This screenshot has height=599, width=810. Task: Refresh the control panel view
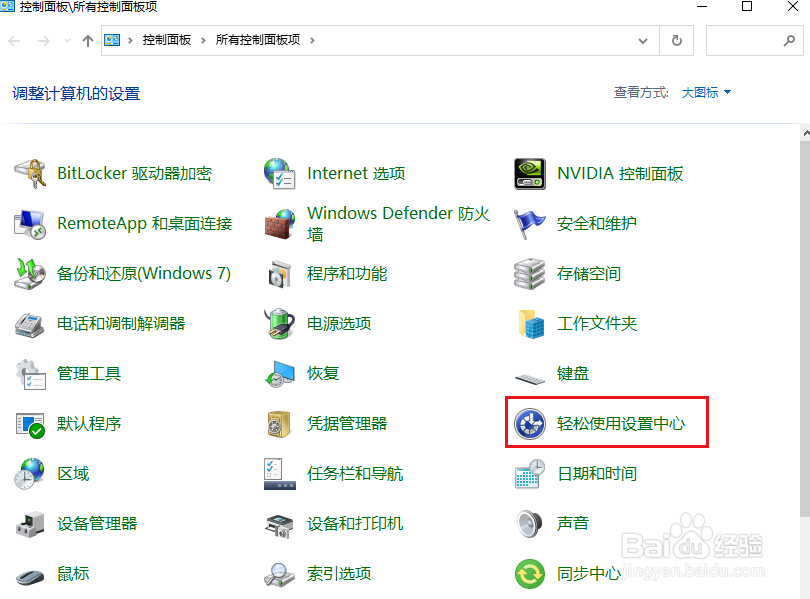[x=677, y=40]
